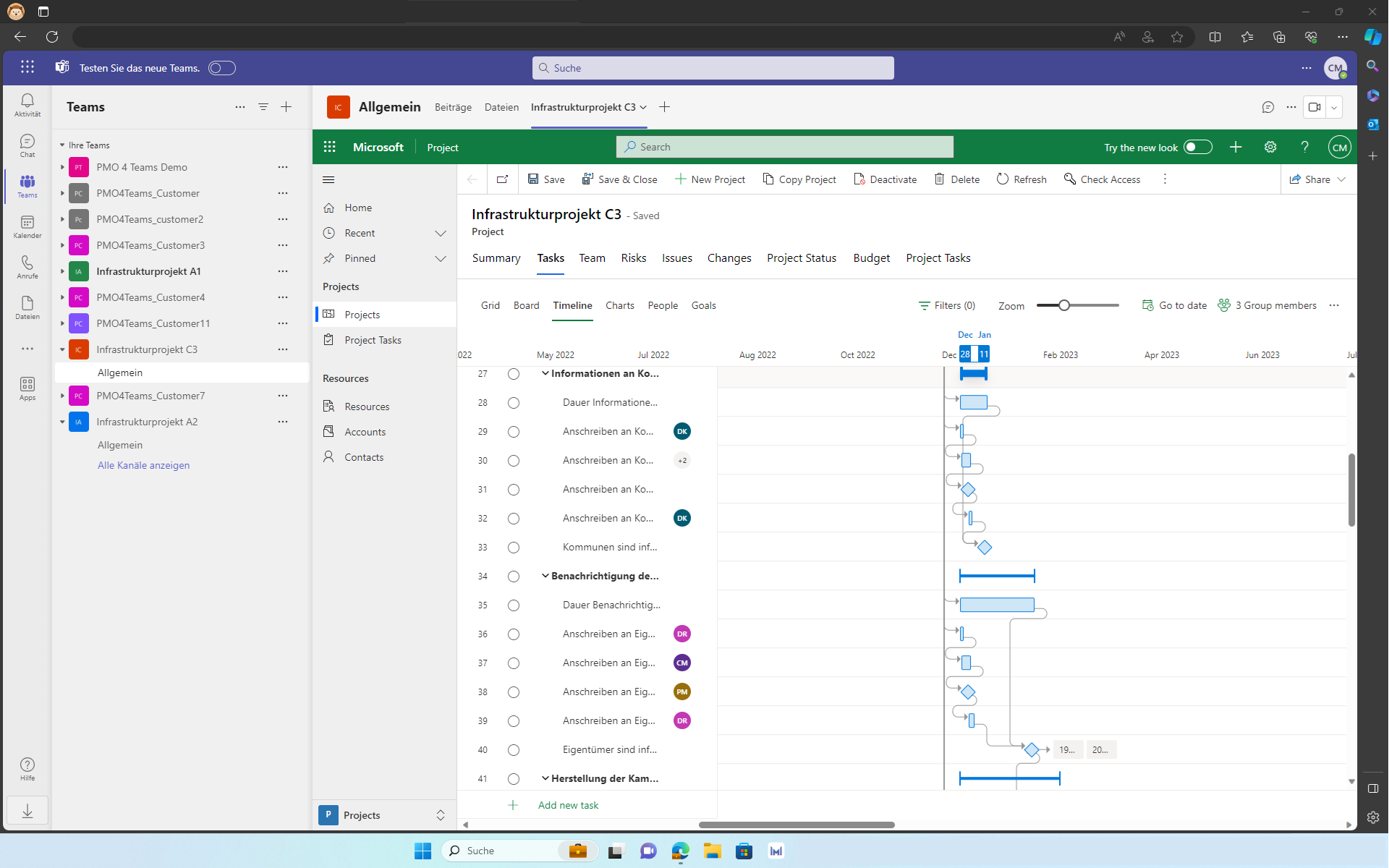
Task: Collapse the Benachrichtigung summary task
Action: pyautogui.click(x=545, y=576)
